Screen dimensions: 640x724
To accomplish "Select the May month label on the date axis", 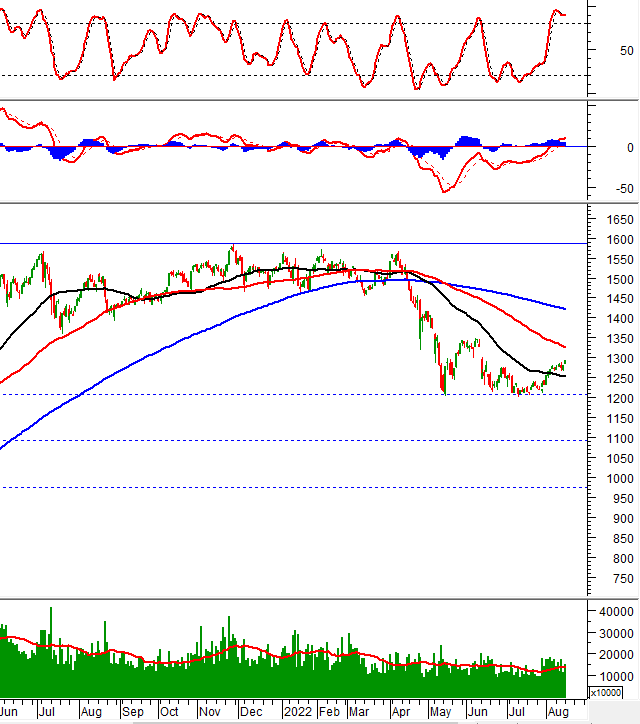I will [441, 712].
